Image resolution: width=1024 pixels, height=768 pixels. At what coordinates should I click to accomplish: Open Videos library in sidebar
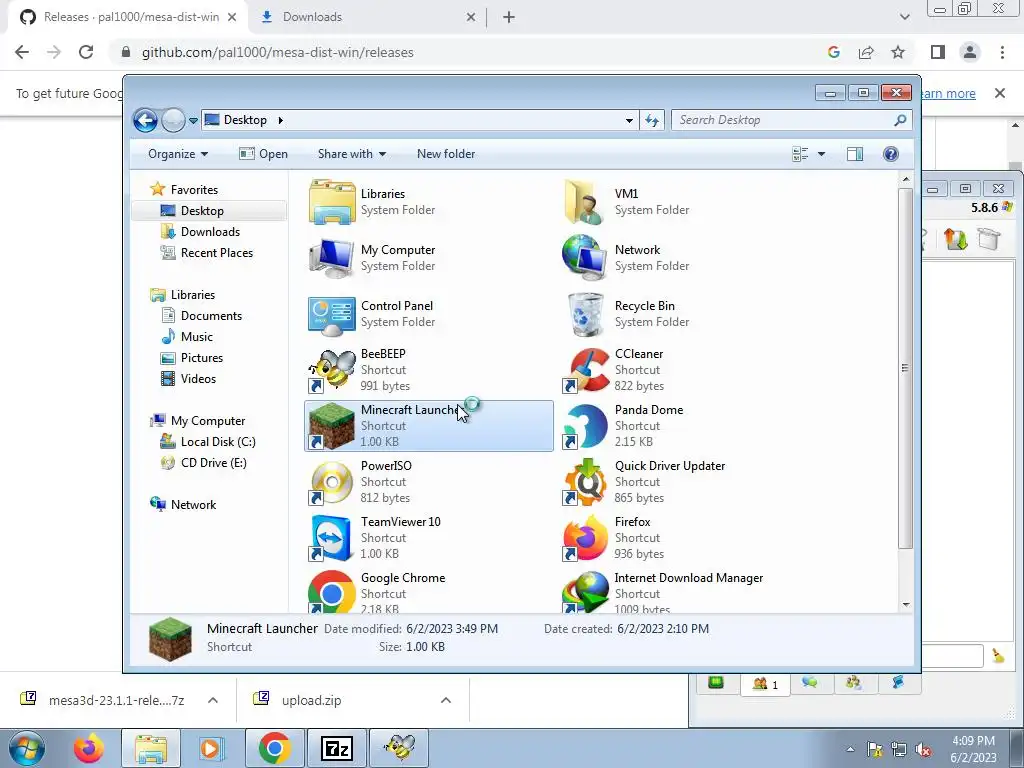pos(198,379)
